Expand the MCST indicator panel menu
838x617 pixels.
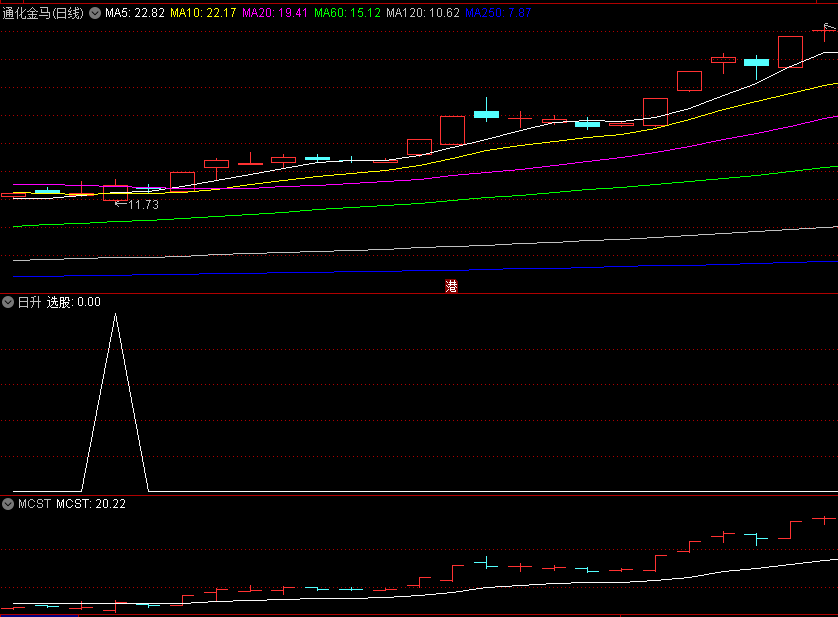[x=8, y=504]
